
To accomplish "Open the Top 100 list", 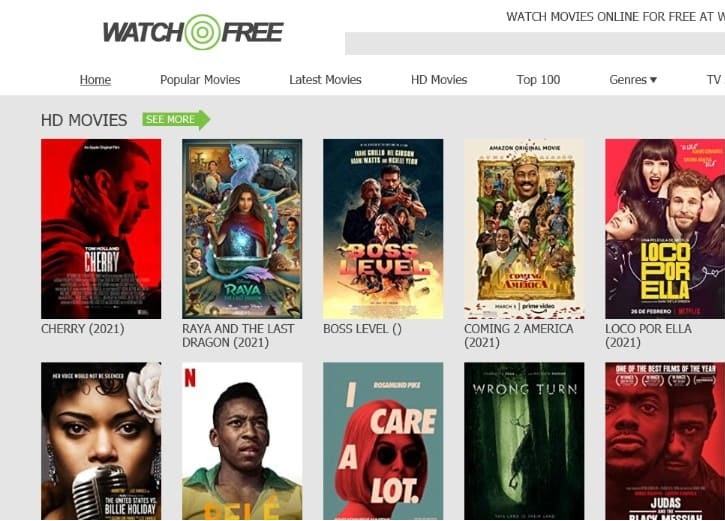I will [x=538, y=80].
